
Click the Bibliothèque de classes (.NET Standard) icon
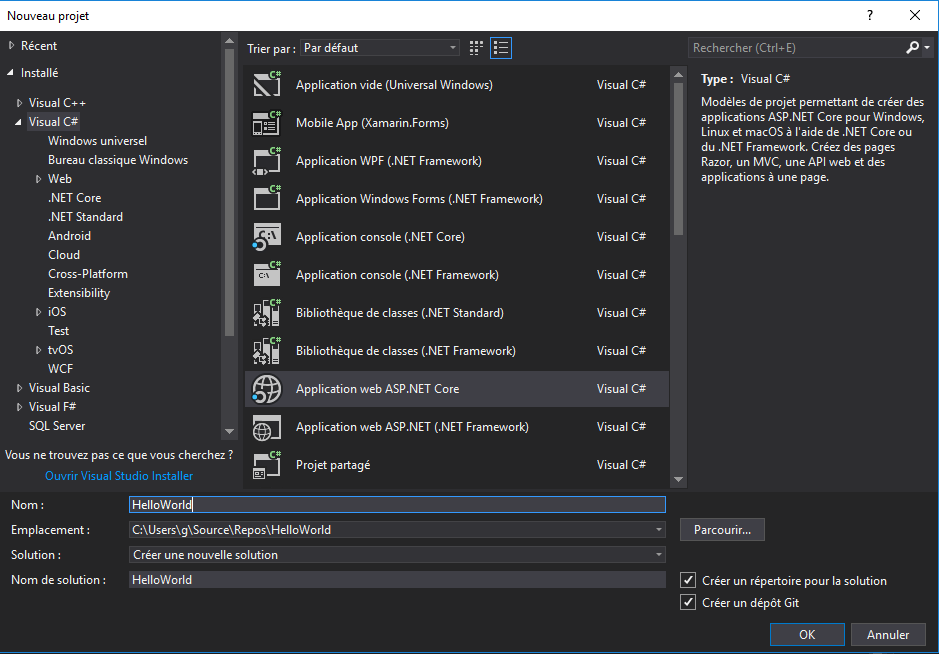[267, 313]
